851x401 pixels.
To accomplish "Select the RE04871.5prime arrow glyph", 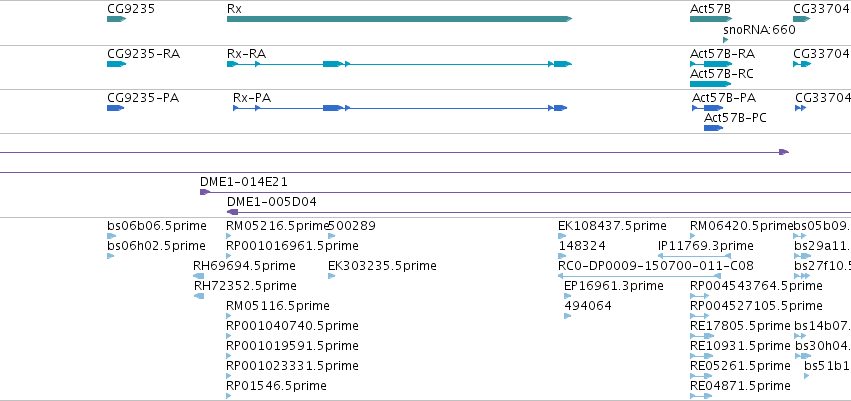I will (701, 396).
